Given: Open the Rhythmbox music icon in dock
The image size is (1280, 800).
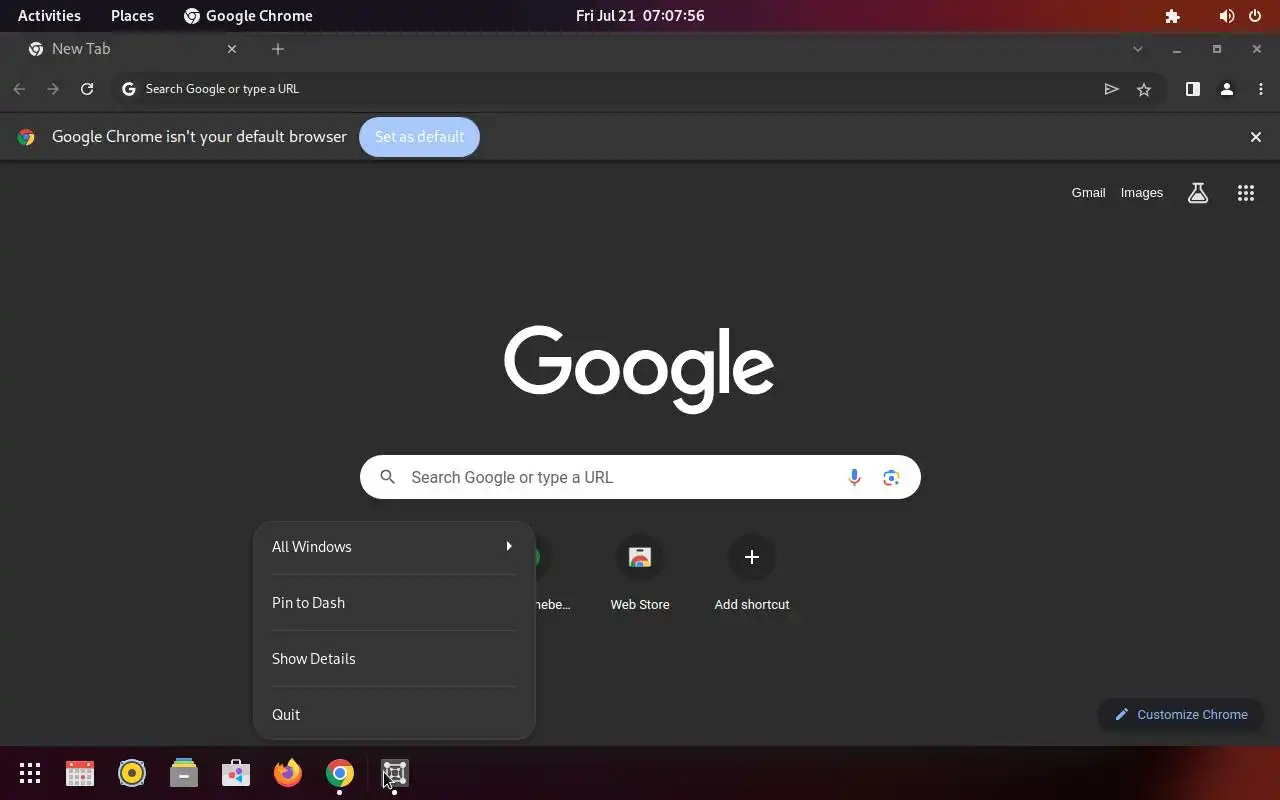Looking at the screenshot, I should (x=132, y=773).
